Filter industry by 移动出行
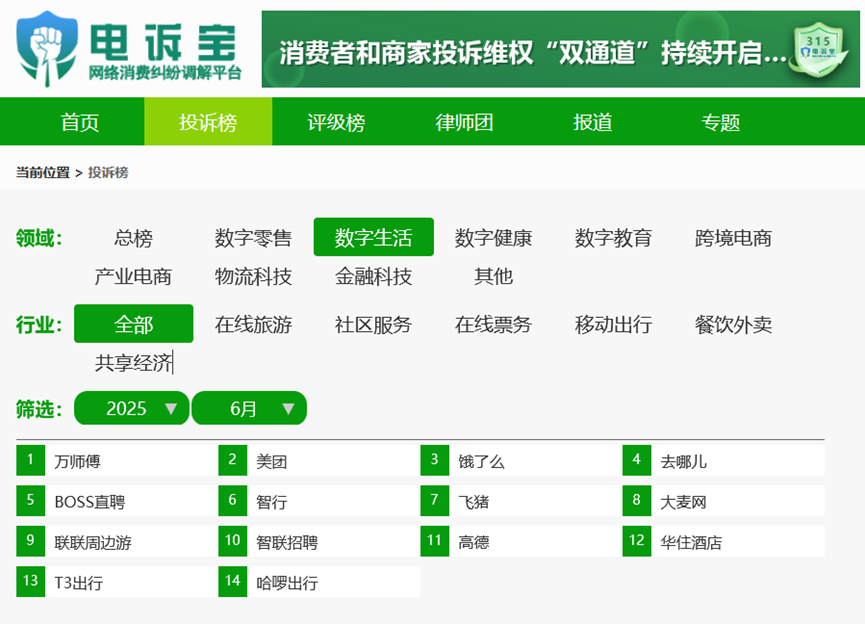 (x=613, y=324)
